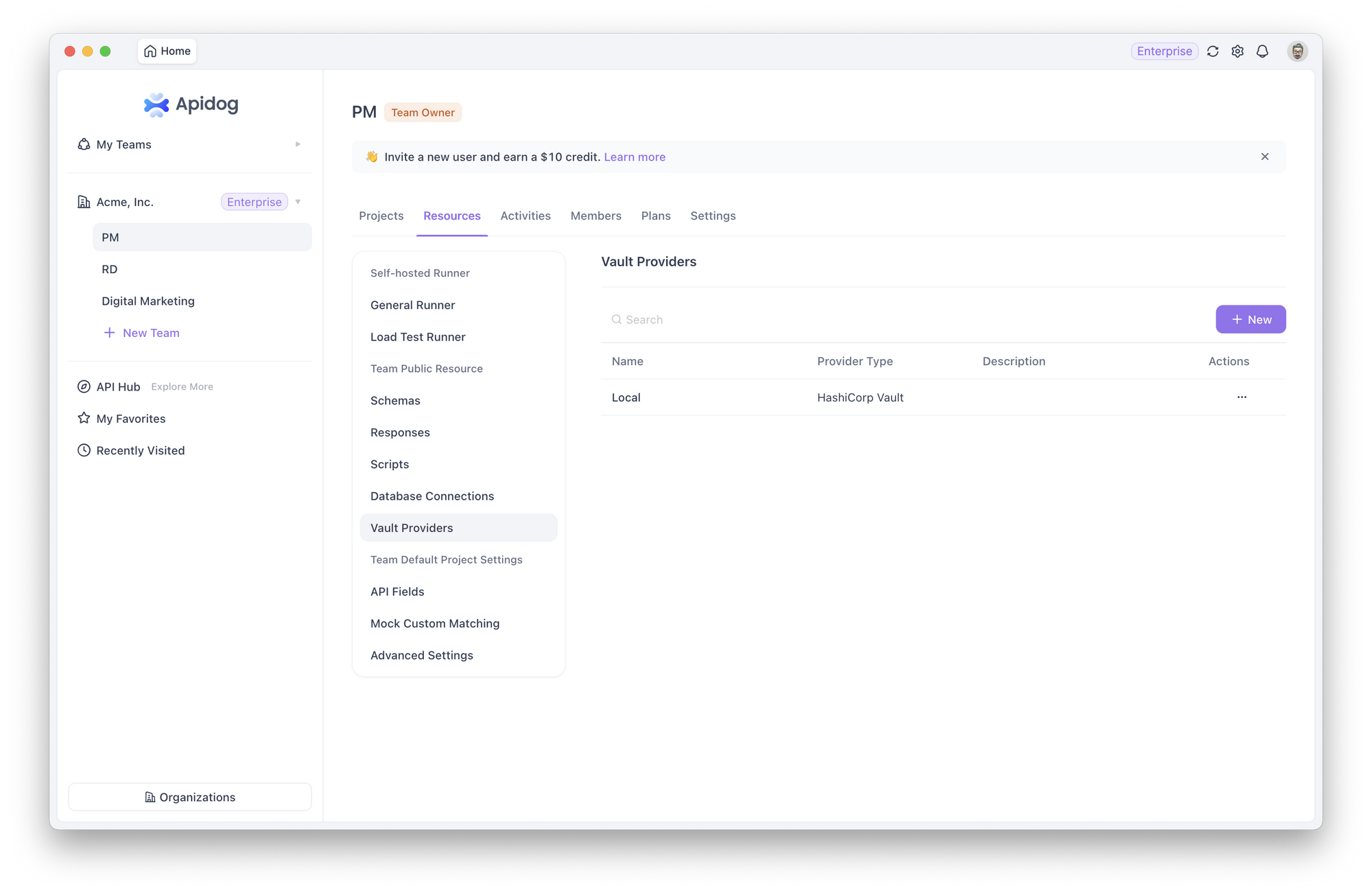1372x895 pixels.
Task: Select Database Connections in the resources list
Action: tap(432, 496)
